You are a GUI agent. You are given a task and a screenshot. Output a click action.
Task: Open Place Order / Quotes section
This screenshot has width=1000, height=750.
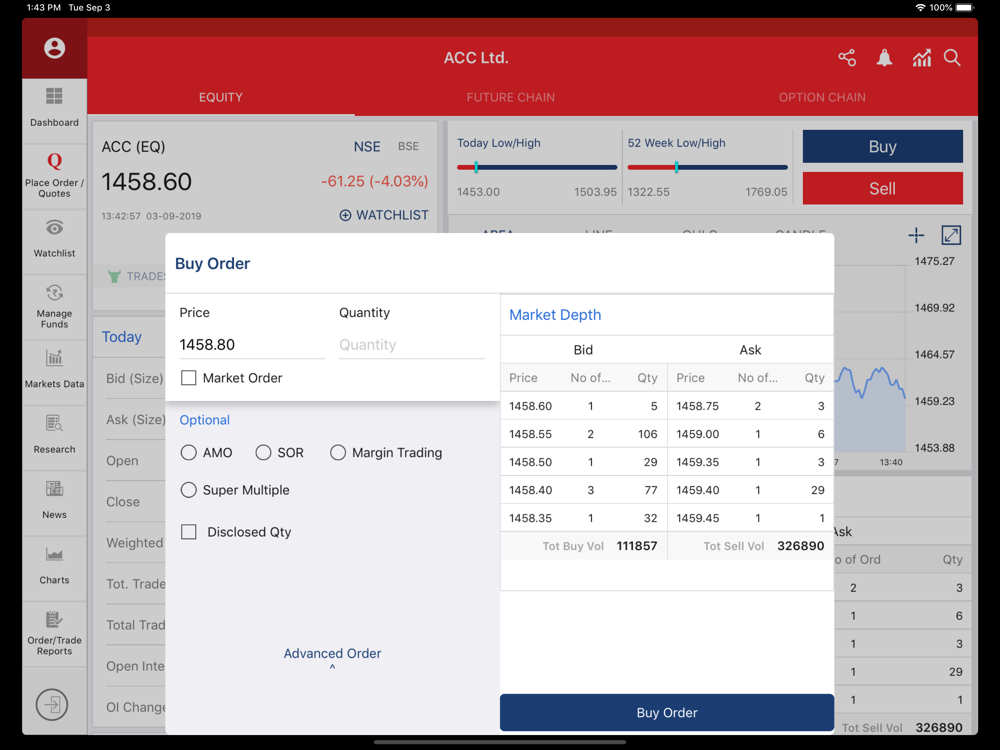(x=54, y=175)
